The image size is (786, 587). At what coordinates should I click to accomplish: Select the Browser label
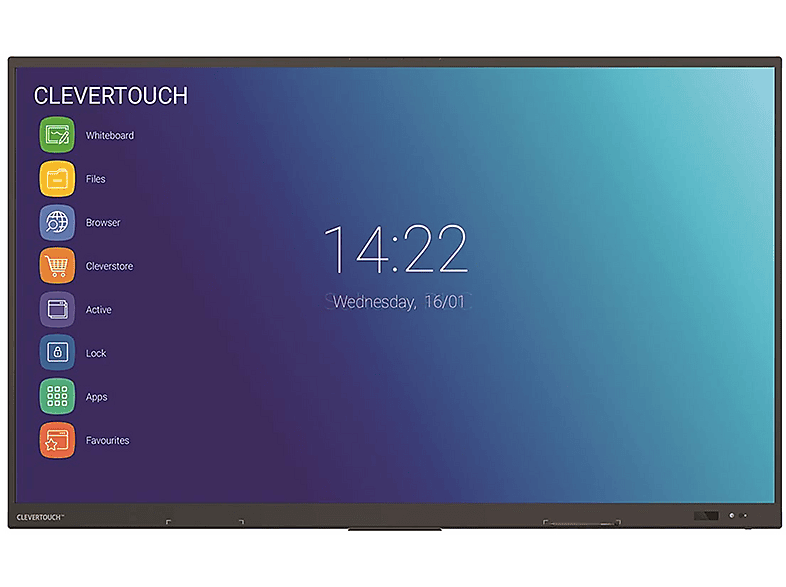103,223
